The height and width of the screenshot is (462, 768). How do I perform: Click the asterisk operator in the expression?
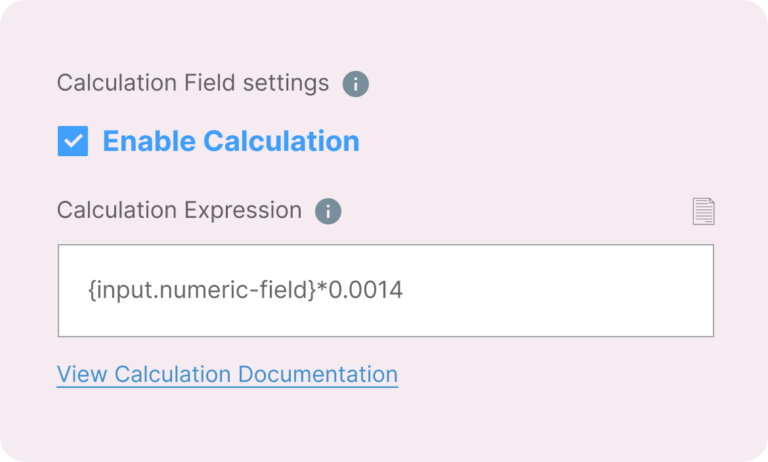pos(322,289)
